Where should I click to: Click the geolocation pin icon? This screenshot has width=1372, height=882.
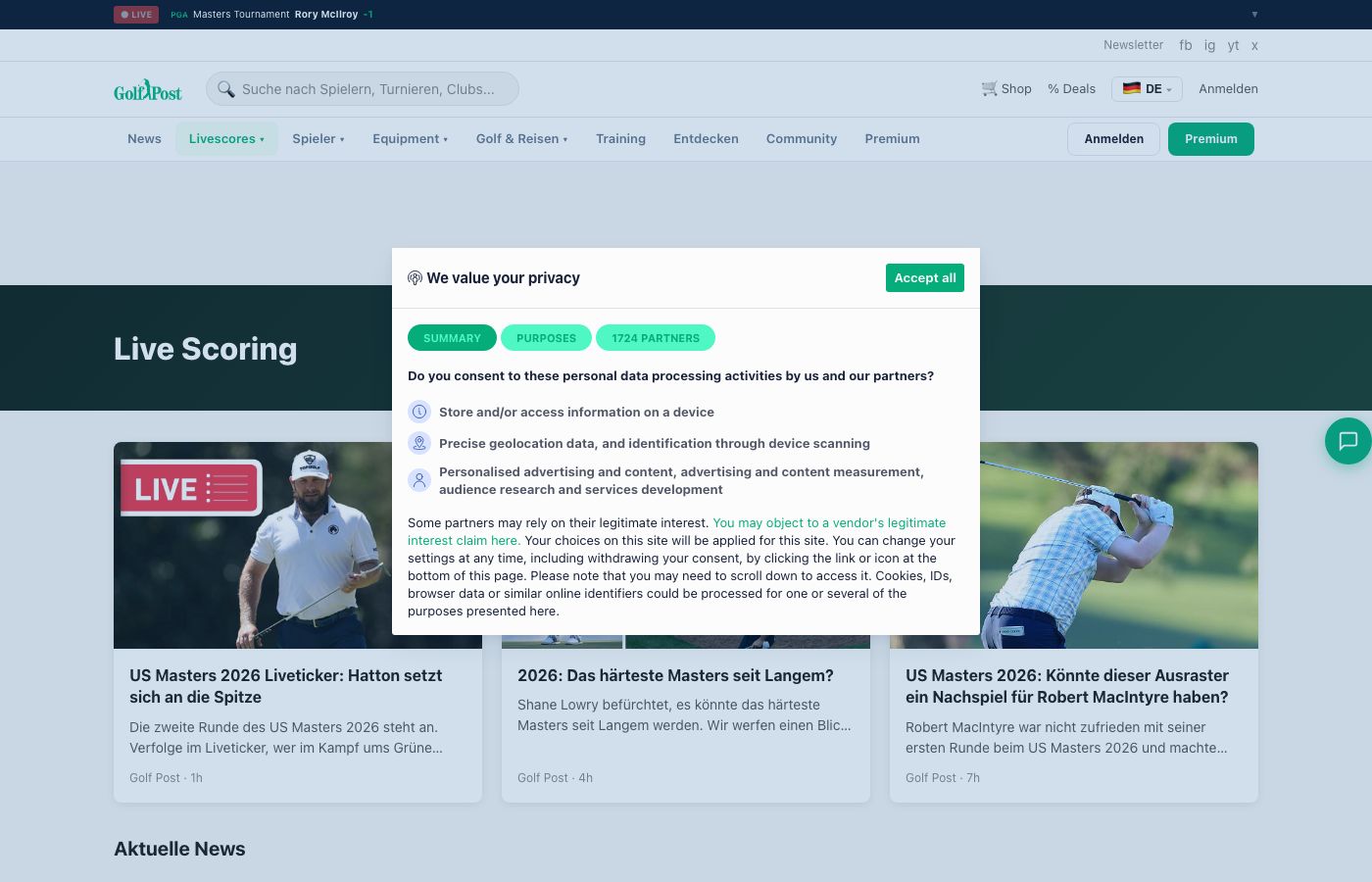(419, 443)
